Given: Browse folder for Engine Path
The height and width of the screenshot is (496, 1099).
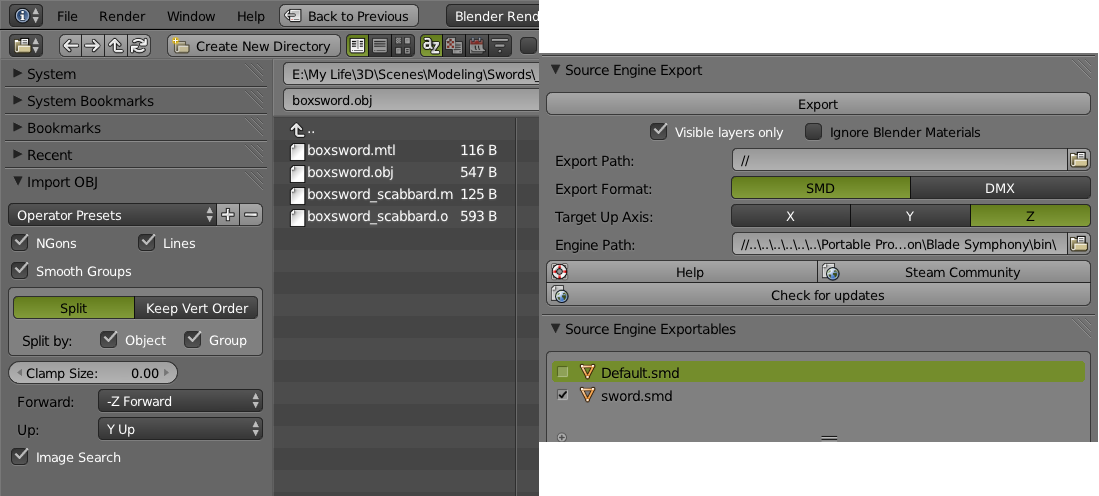Looking at the screenshot, I should 1079,244.
